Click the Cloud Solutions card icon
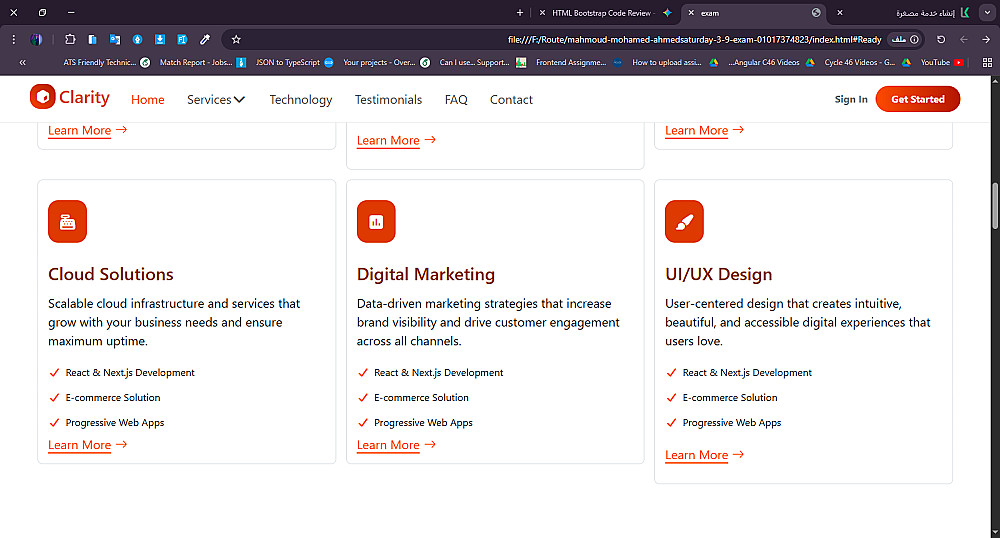Image resolution: width=1000 pixels, height=538 pixels. (x=67, y=221)
